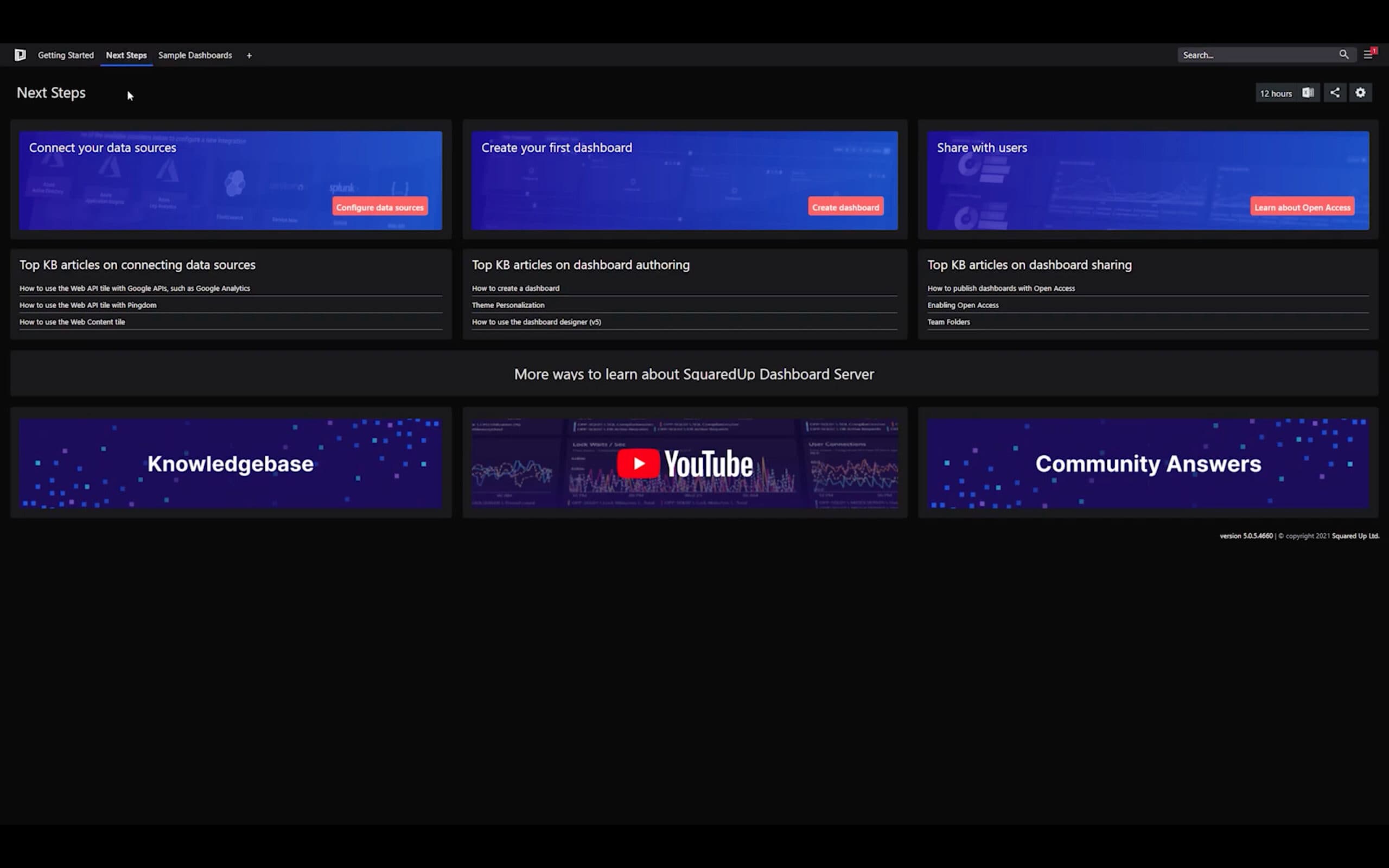Click the YouTube banner

pyautogui.click(x=685, y=463)
